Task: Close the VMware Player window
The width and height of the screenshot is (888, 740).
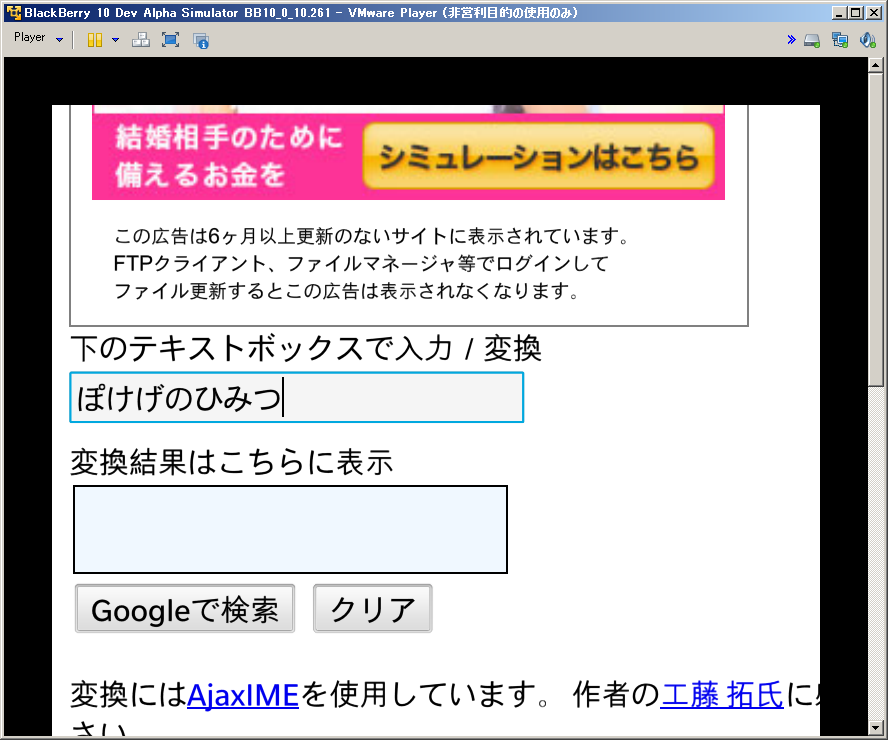Action: [874, 12]
